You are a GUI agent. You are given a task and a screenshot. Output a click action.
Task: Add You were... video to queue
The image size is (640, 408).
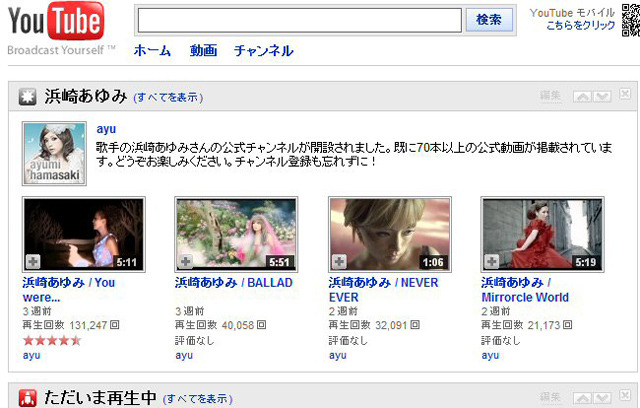[x=33, y=262]
